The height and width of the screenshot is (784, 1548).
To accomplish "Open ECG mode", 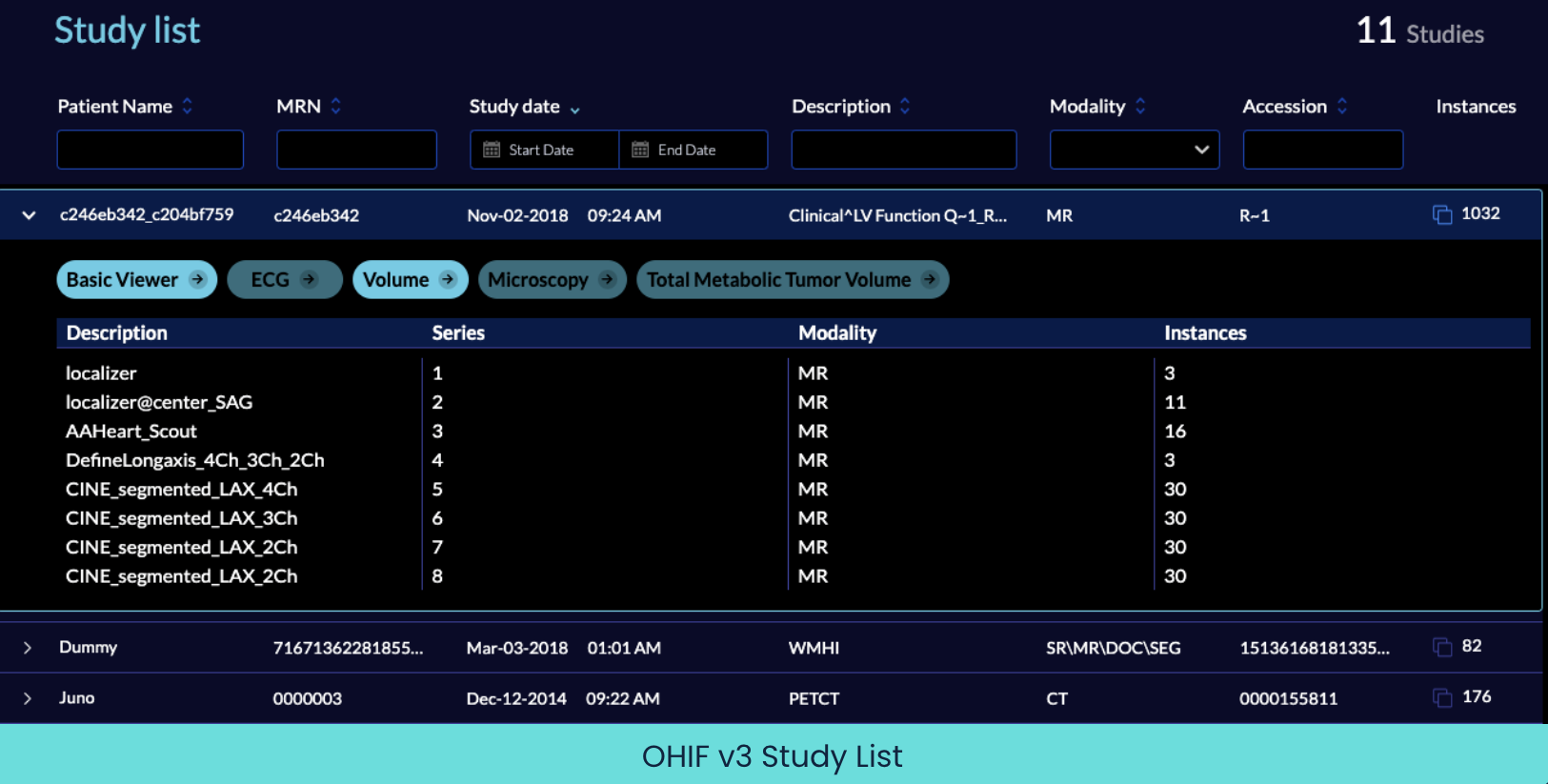I will click(285, 279).
